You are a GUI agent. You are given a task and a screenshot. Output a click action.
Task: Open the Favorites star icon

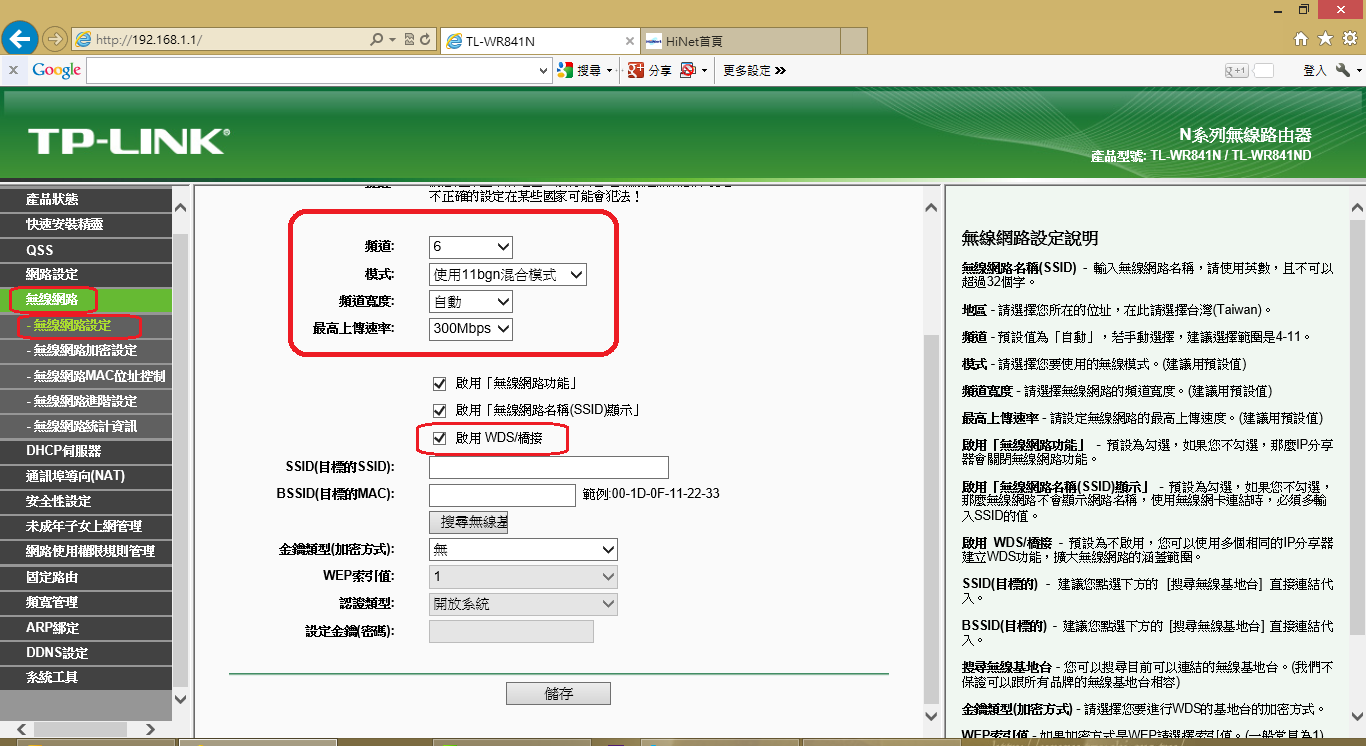[1325, 39]
